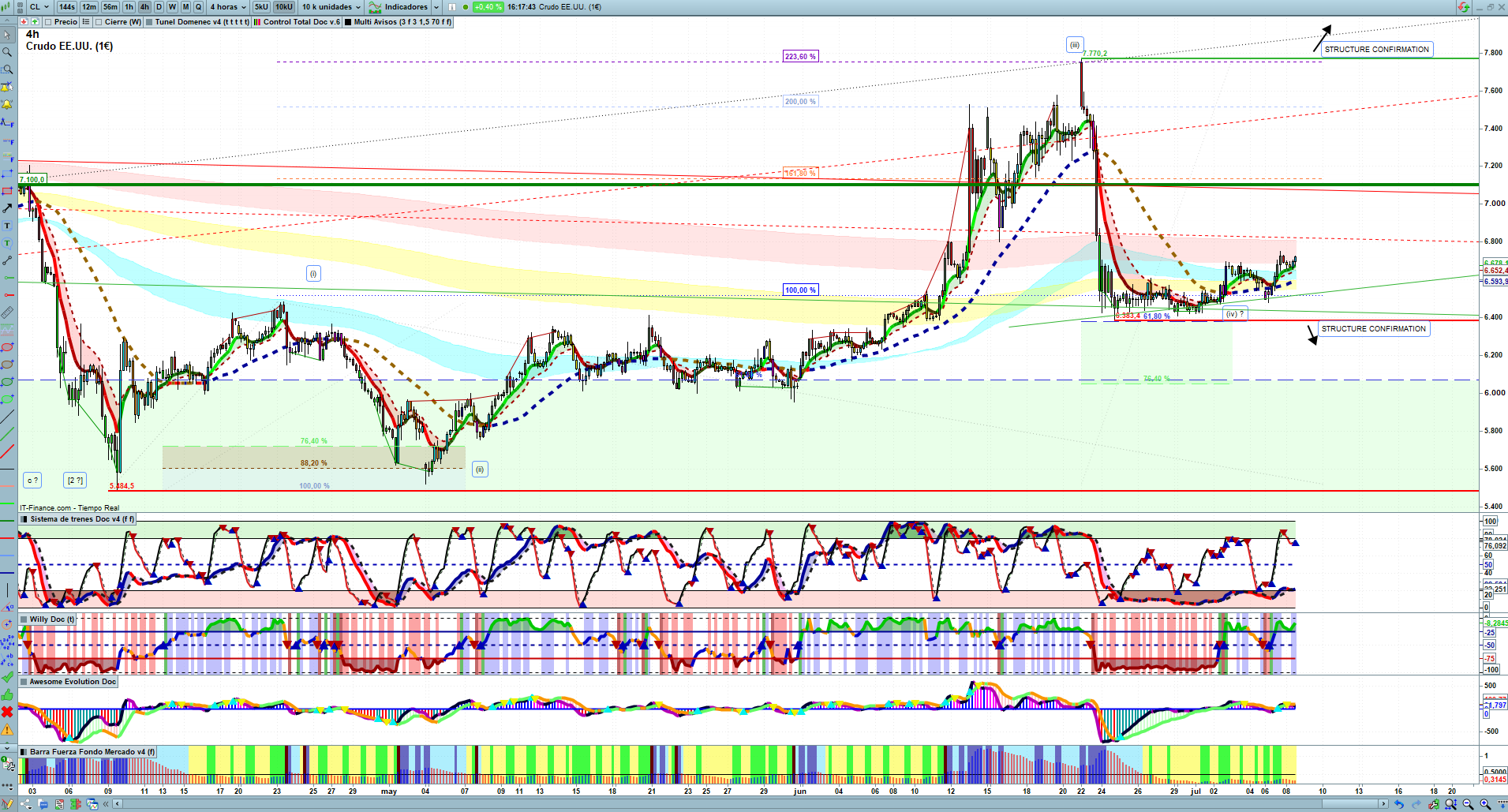The width and height of the screenshot is (1508, 812).
Task: Click the Control Total Doc v.6 label
Action: pyautogui.click(x=301, y=22)
